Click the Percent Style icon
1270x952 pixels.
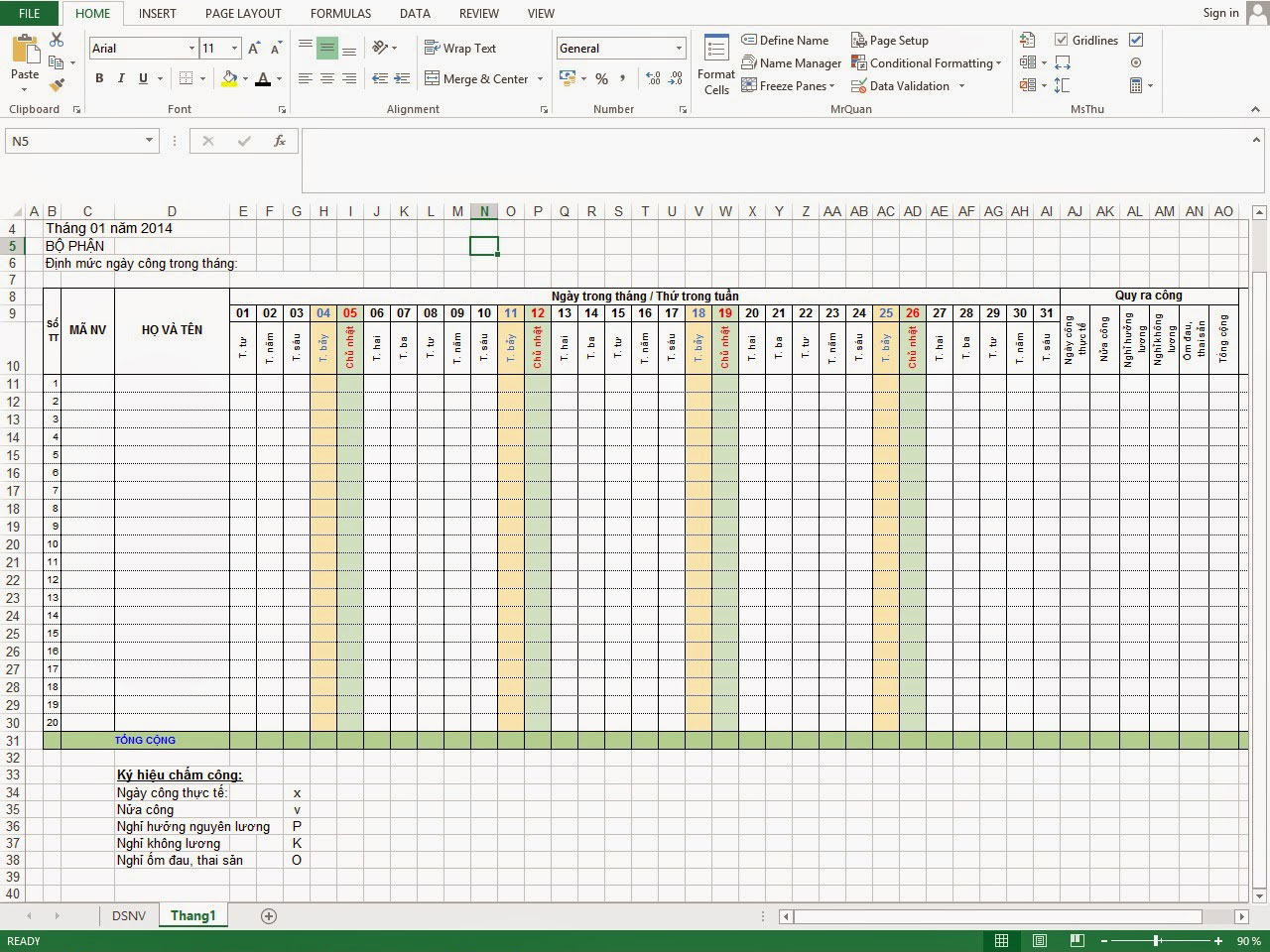point(601,78)
